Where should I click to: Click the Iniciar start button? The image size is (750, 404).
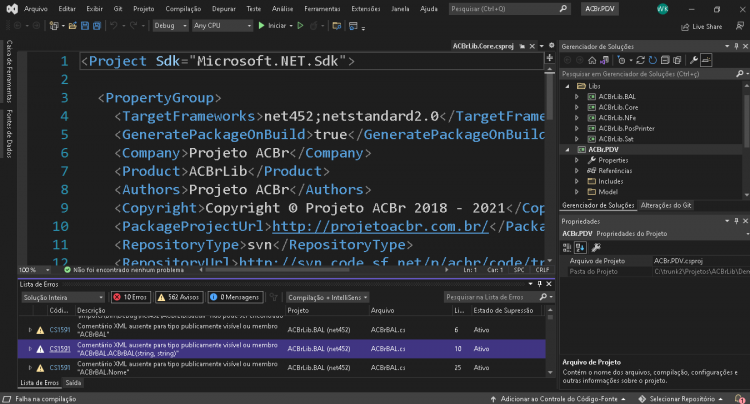click(x=275, y=26)
